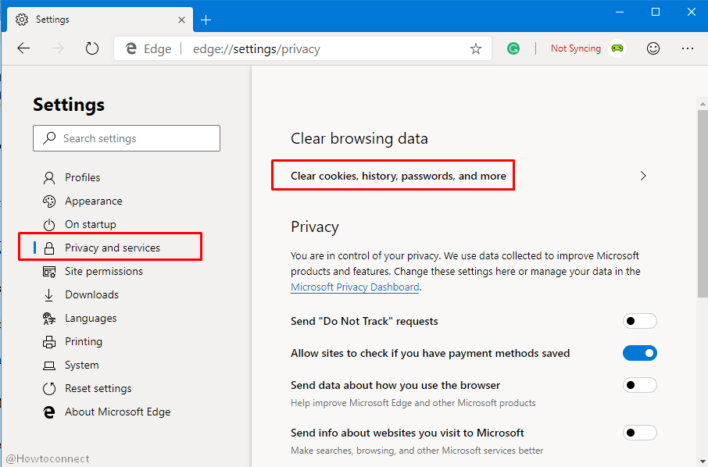Screen dimensions: 708x467
Task: Click the Profiles person icon
Action: pos(49,177)
